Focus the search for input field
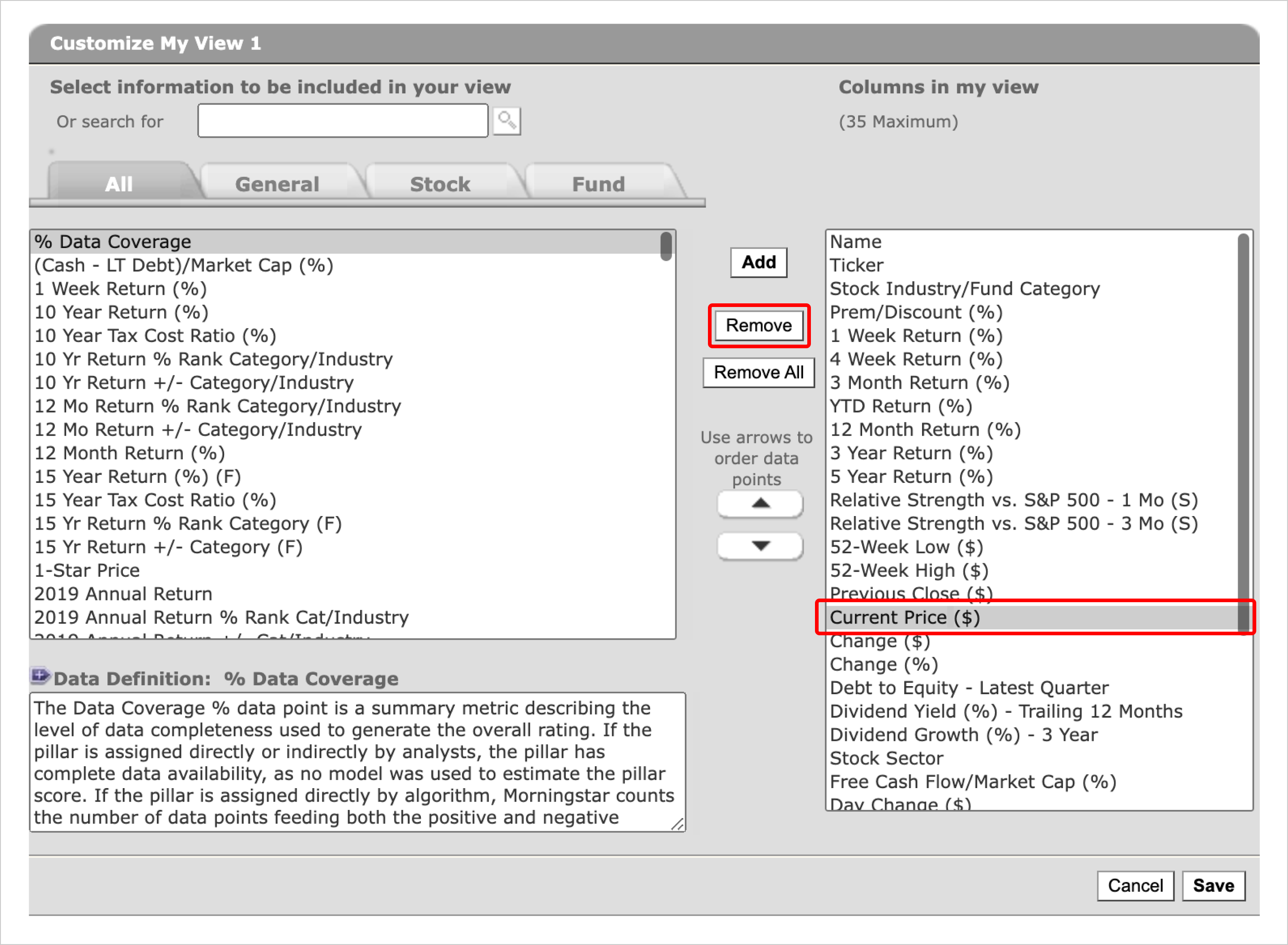The width and height of the screenshot is (1288, 945). 343,121
